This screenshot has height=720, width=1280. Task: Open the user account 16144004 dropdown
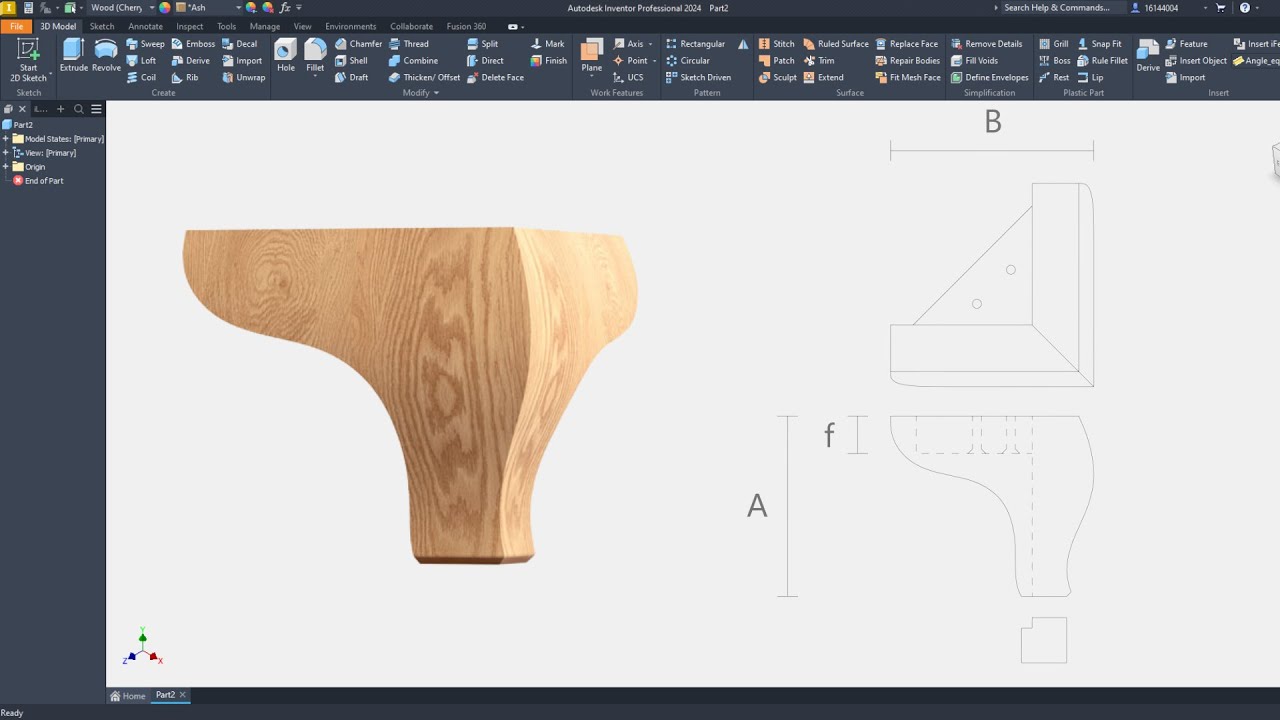[x=1206, y=8]
